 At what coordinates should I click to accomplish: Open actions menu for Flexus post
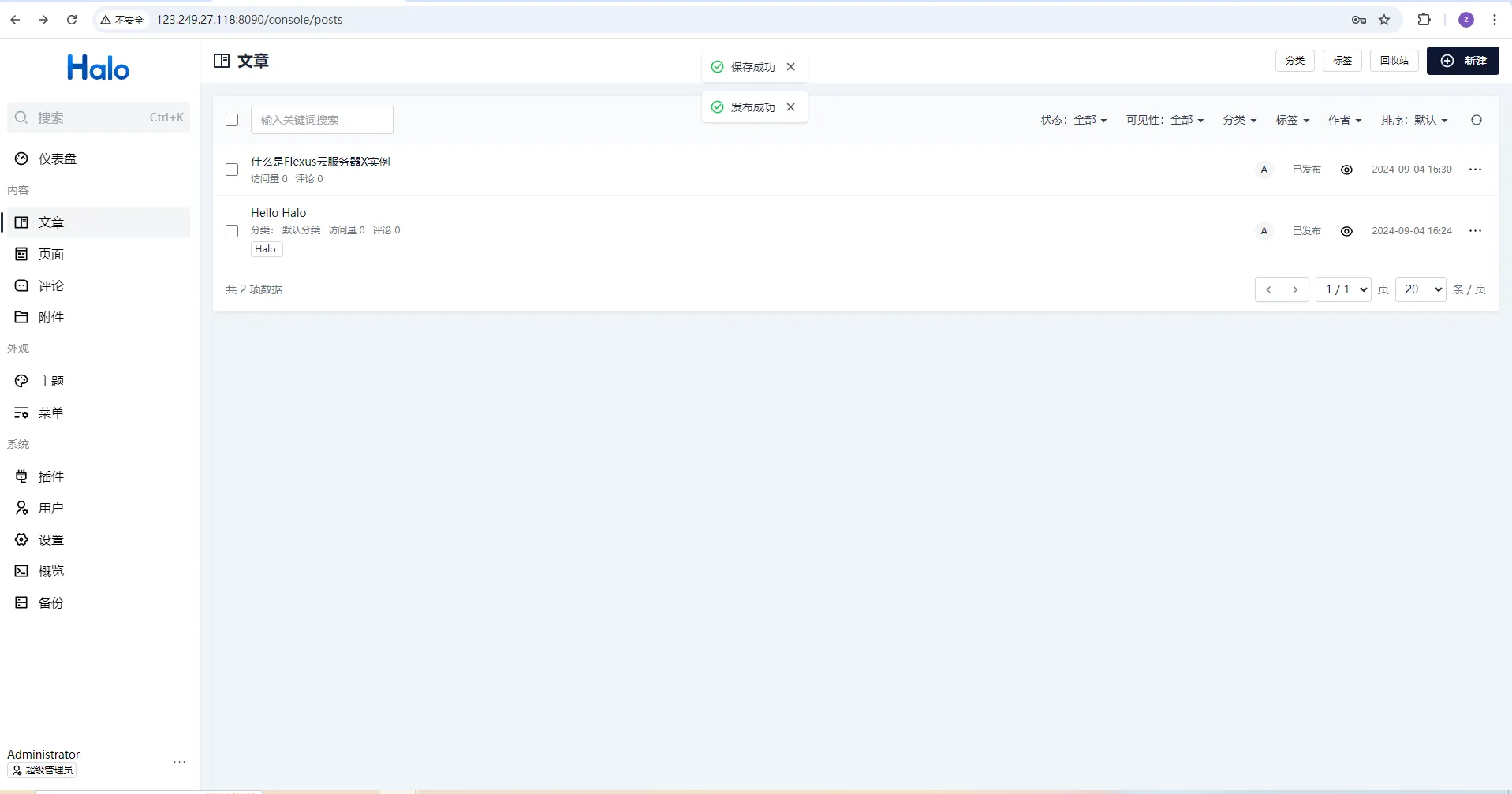coord(1476,170)
